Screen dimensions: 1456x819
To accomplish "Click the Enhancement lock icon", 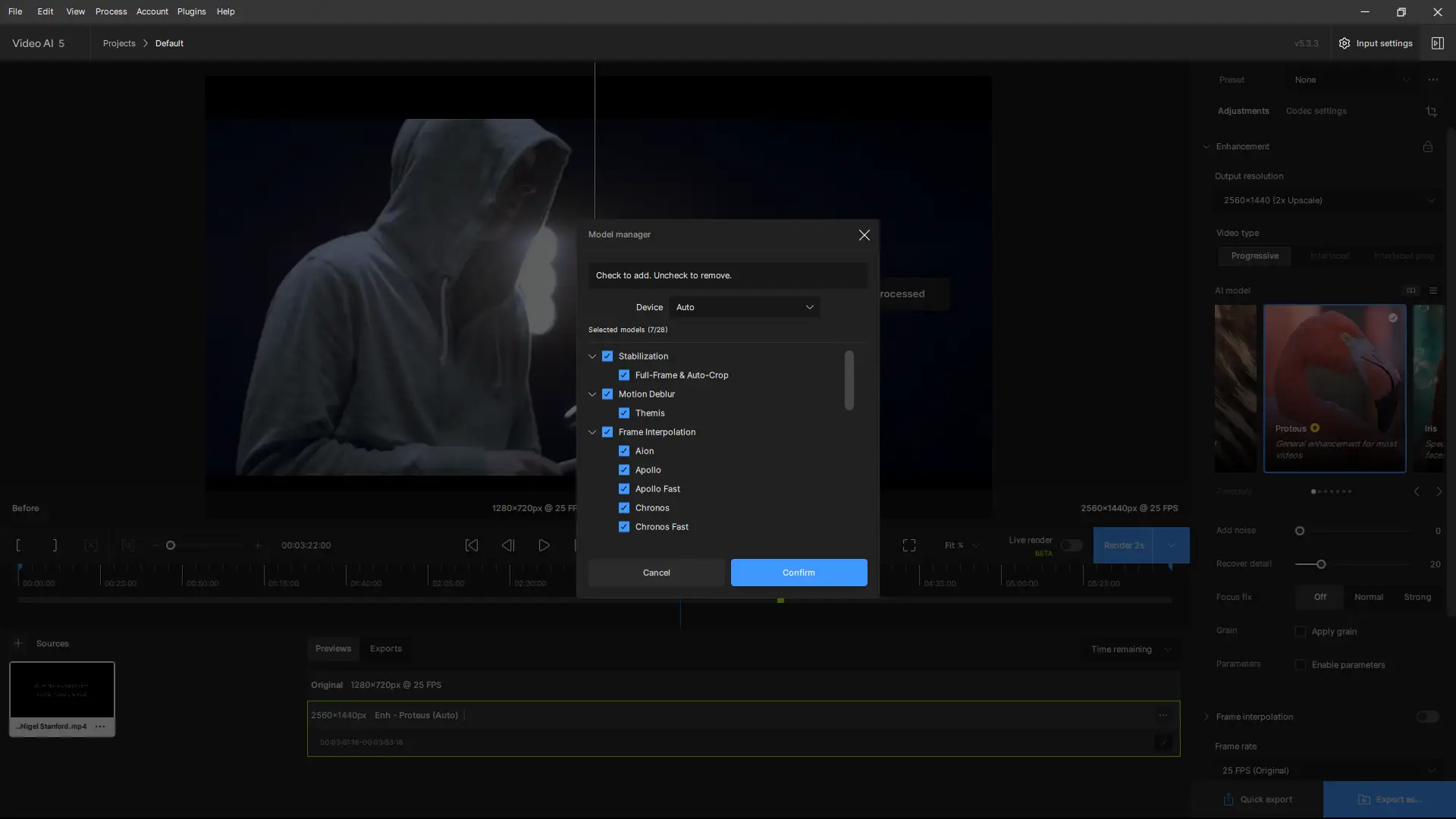I will tap(1427, 146).
